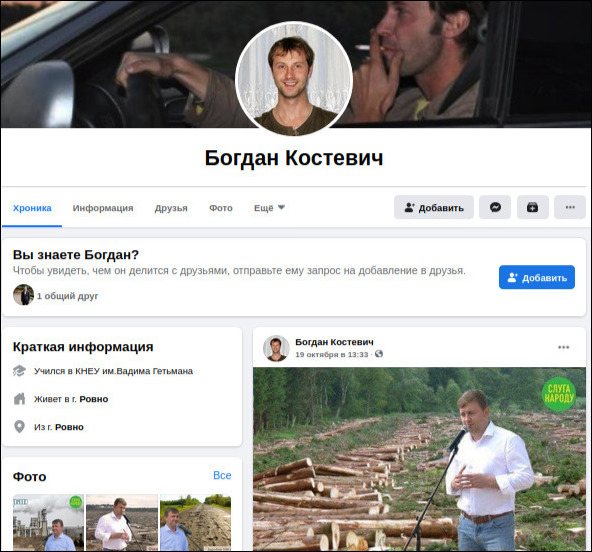Open first photo thumbnail with factory
Screen dimensions: 592x552
tap(48, 522)
